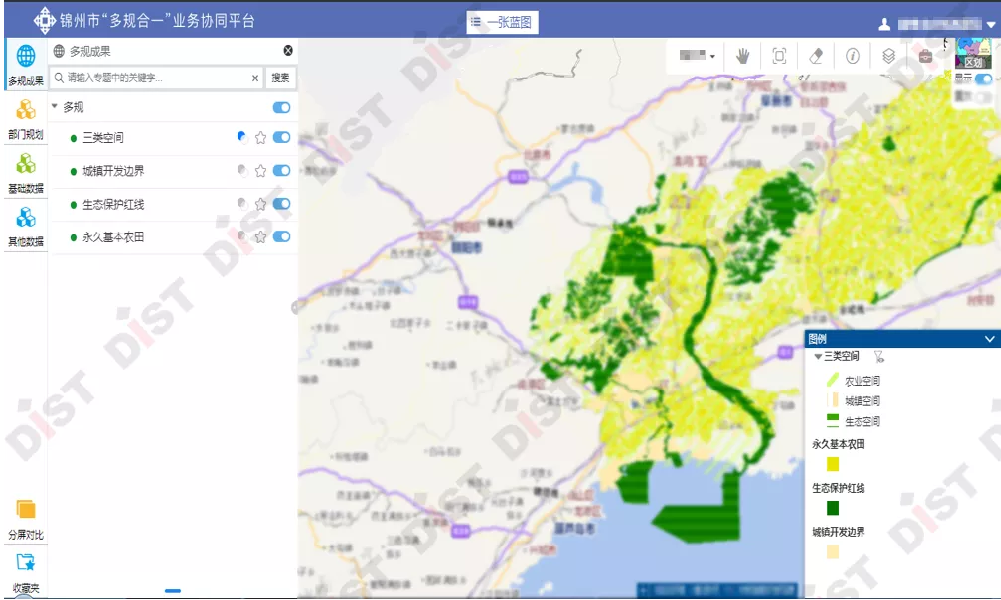This screenshot has height=600, width=1001.
Task: Disable the 生态保护红线 layer switch
Action: (281, 203)
